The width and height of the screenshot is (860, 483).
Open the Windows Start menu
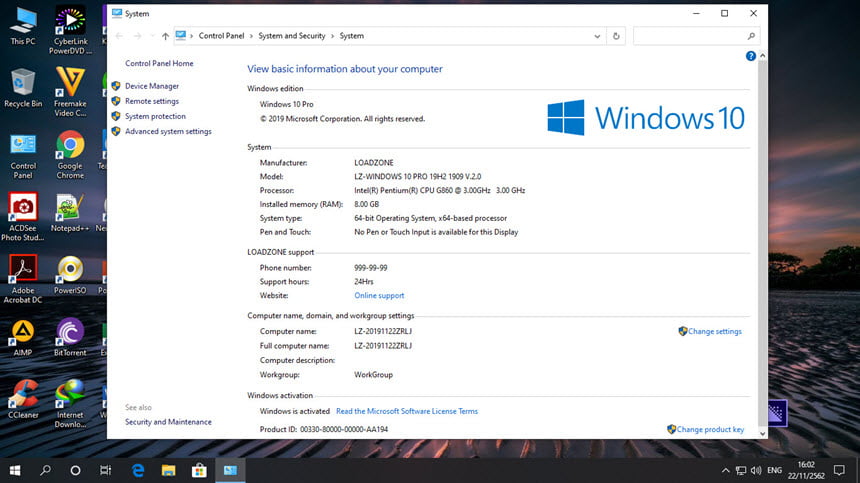[15, 470]
